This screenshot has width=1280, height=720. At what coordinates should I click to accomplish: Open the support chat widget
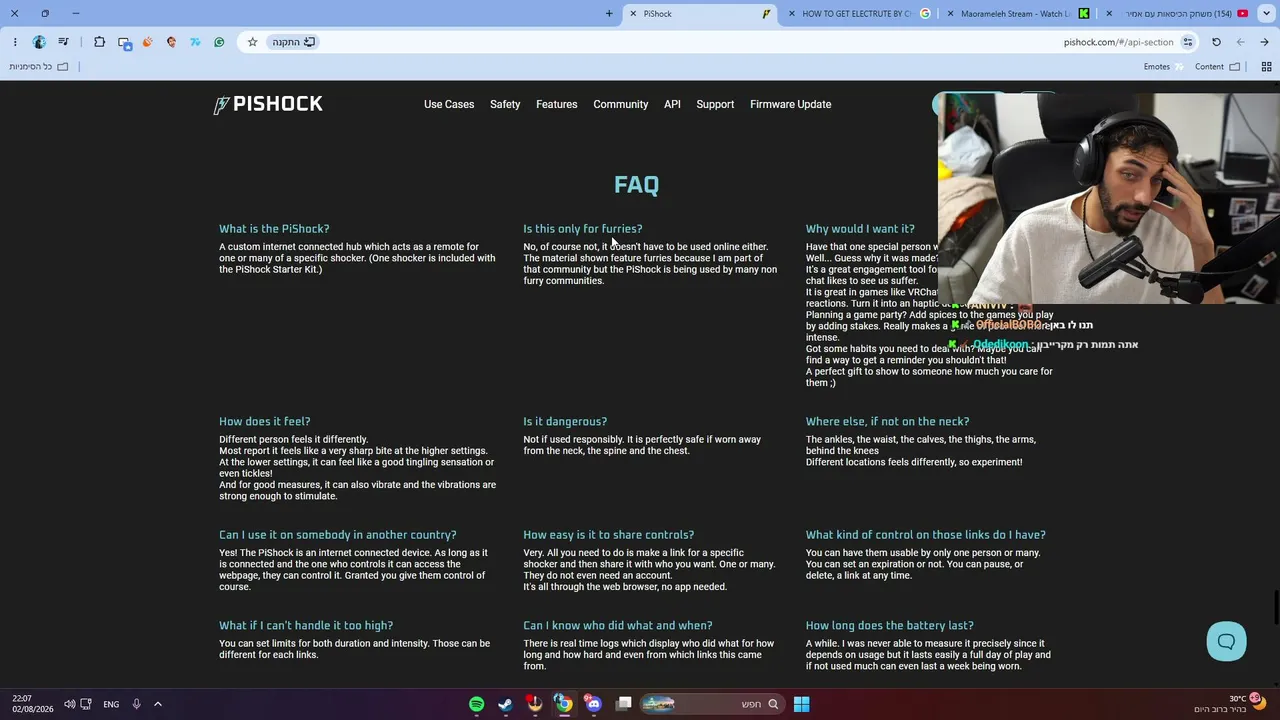[1226, 641]
